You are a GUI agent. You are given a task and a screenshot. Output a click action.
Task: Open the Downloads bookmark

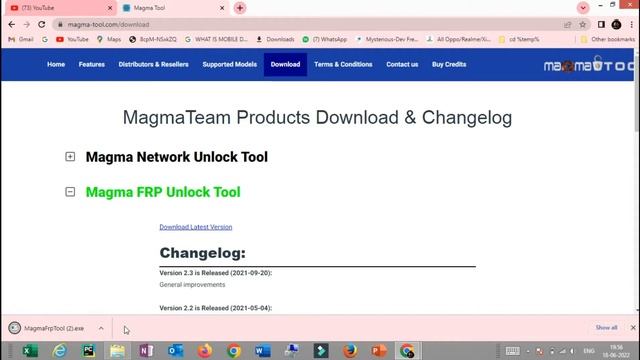coord(276,39)
